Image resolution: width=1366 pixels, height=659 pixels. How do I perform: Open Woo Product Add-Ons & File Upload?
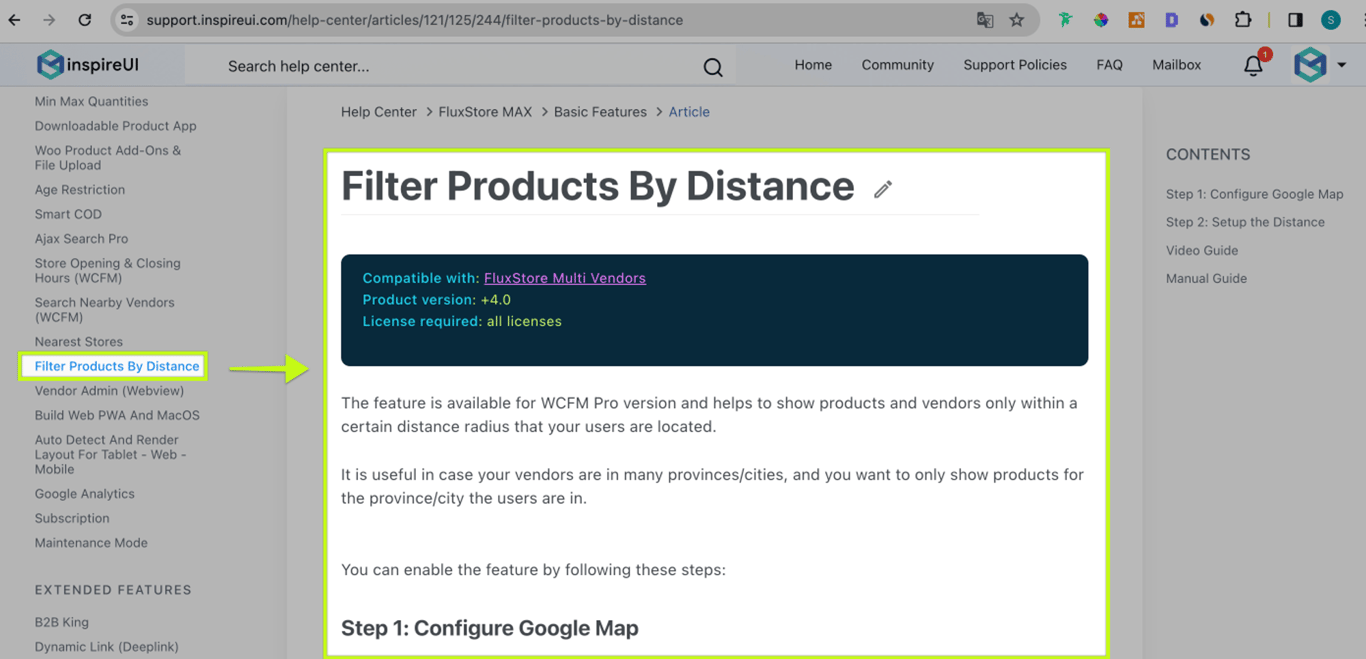108,158
